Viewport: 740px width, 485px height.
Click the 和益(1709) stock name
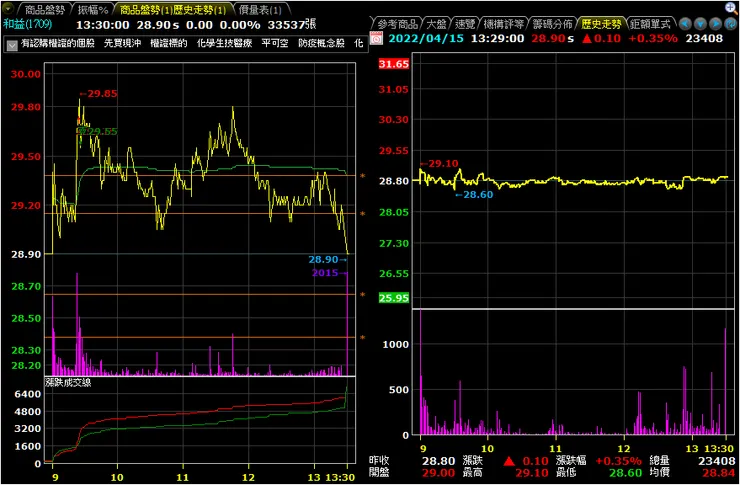pyautogui.click(x=27, y=24)
